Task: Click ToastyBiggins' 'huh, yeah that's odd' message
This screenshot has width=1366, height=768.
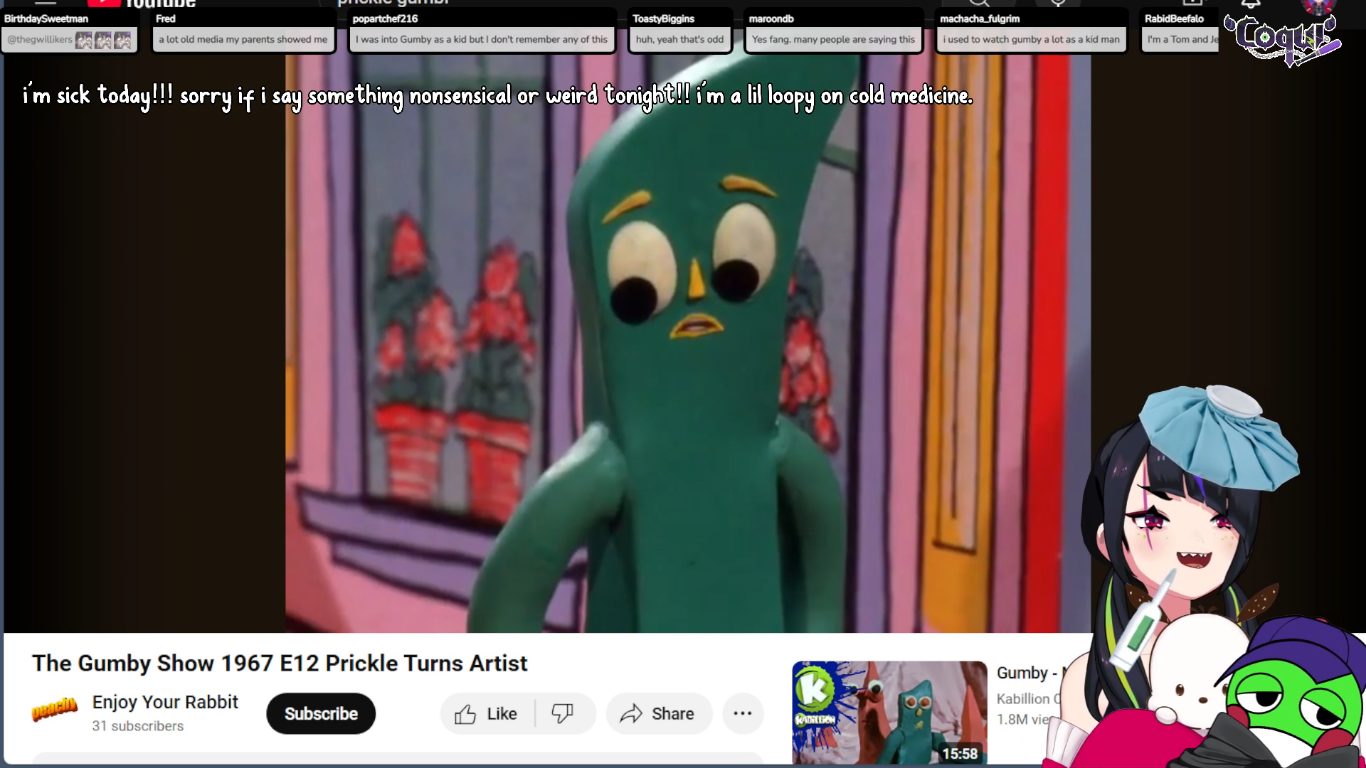Action: (680, 32)
